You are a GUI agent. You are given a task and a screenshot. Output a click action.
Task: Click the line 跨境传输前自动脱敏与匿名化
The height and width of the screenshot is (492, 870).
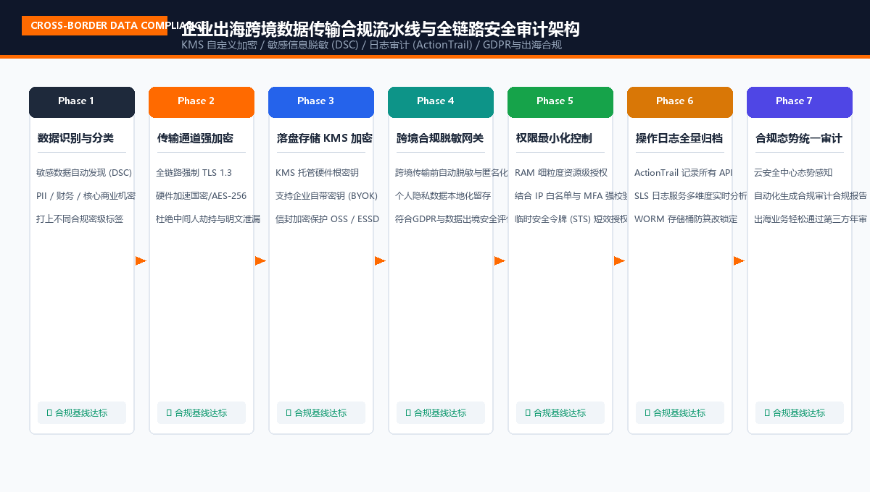coord(451,173)
